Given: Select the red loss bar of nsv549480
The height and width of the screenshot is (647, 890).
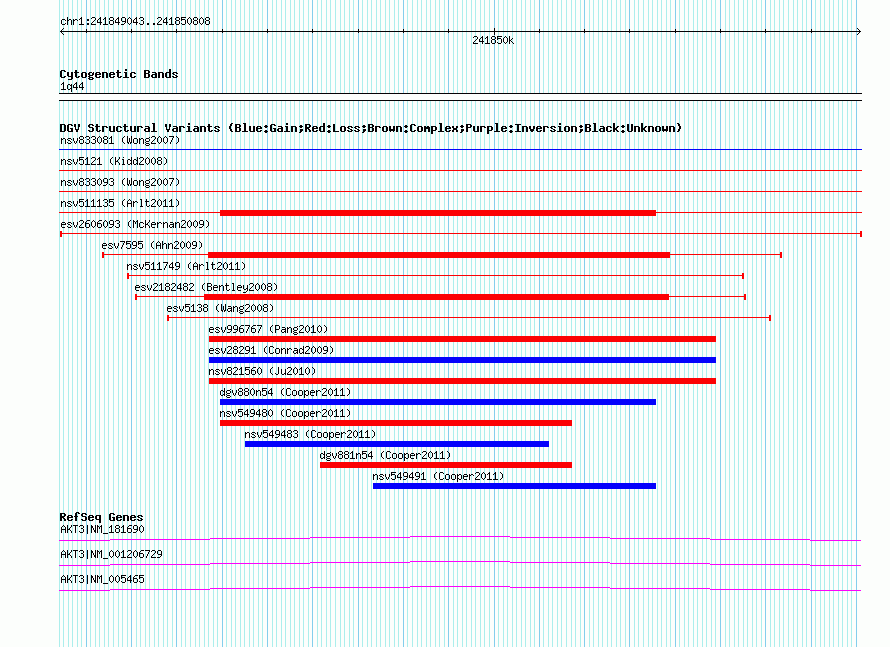Looking at the screenshot, I should [396, 423].
